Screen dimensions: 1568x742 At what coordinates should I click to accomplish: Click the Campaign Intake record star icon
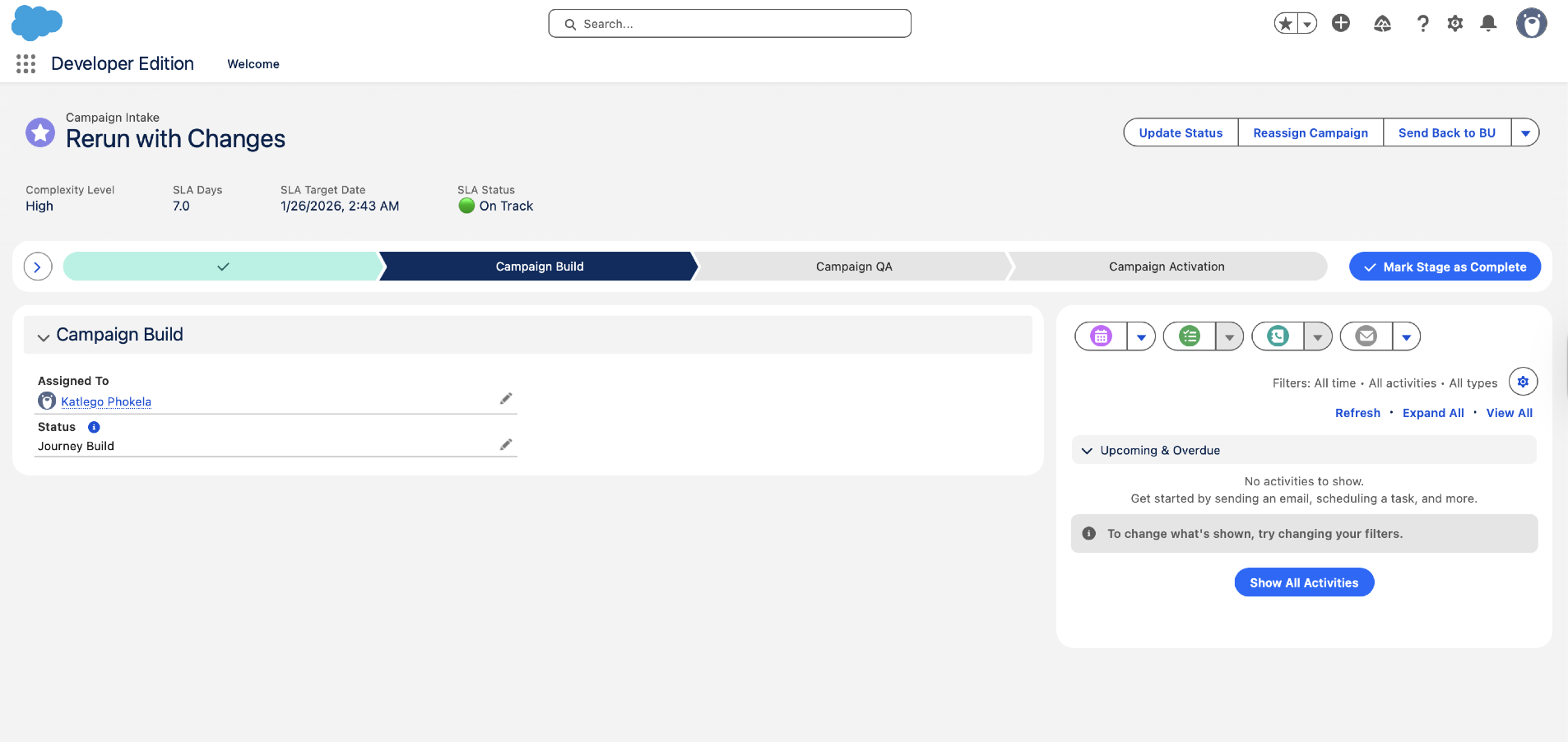tap(40, 132)
